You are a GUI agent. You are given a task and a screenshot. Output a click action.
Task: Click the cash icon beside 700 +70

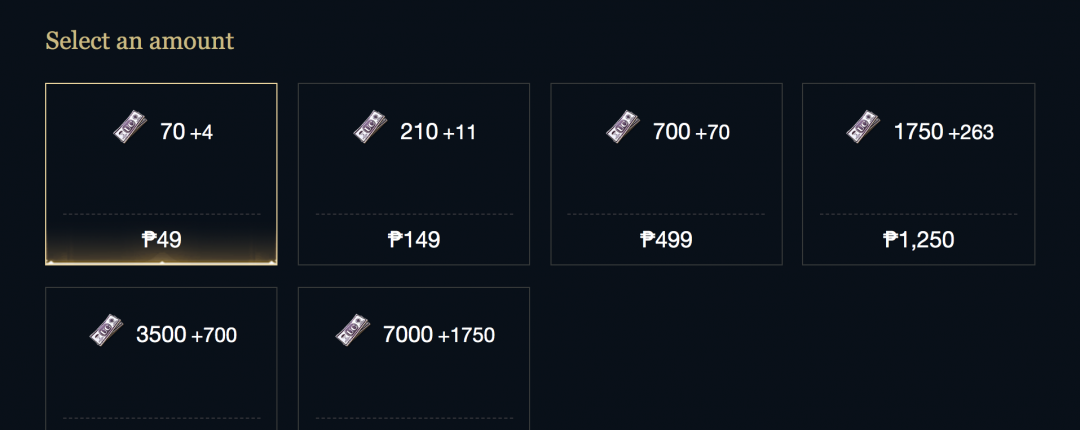623,127
